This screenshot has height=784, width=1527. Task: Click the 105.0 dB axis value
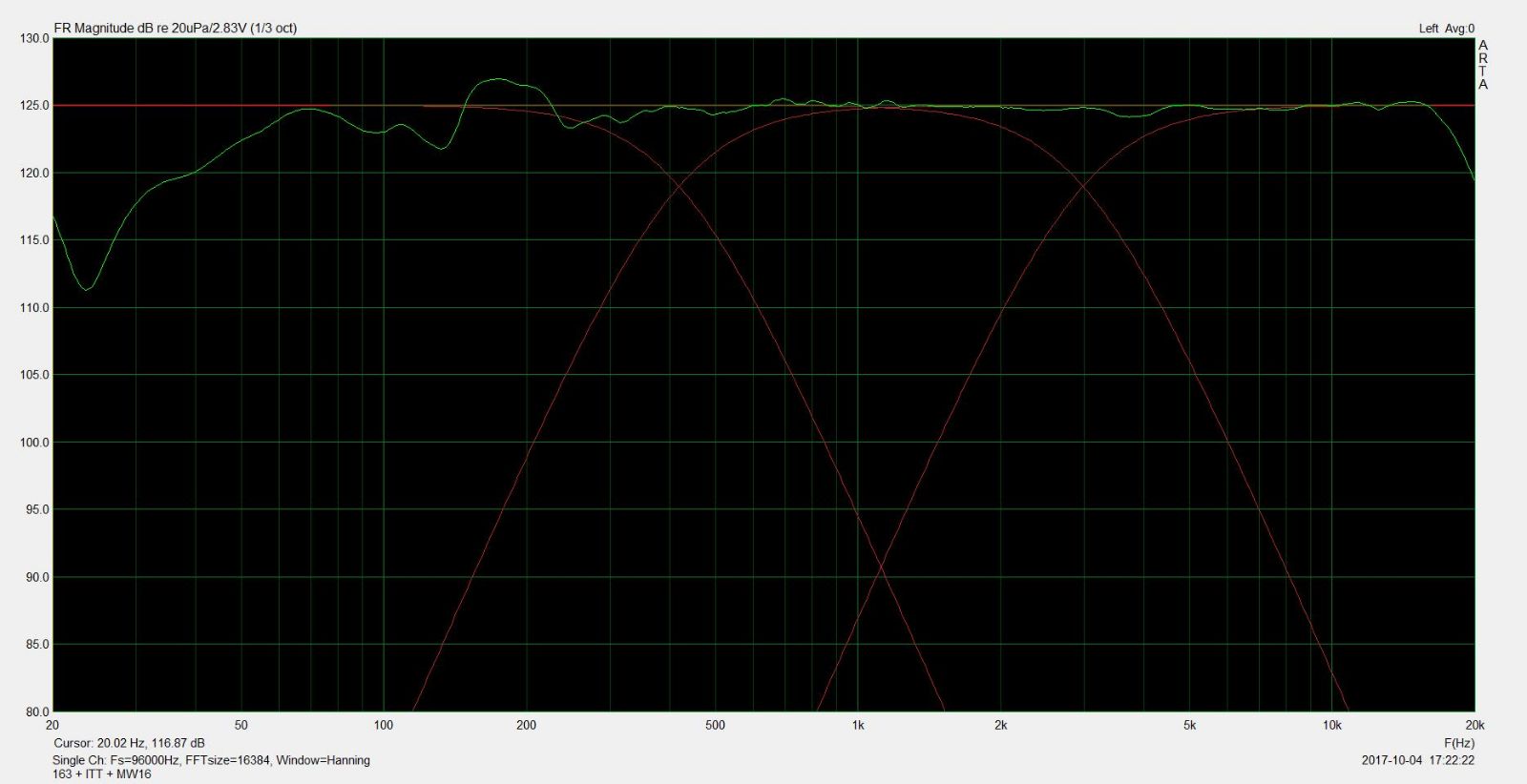(34, 376)
